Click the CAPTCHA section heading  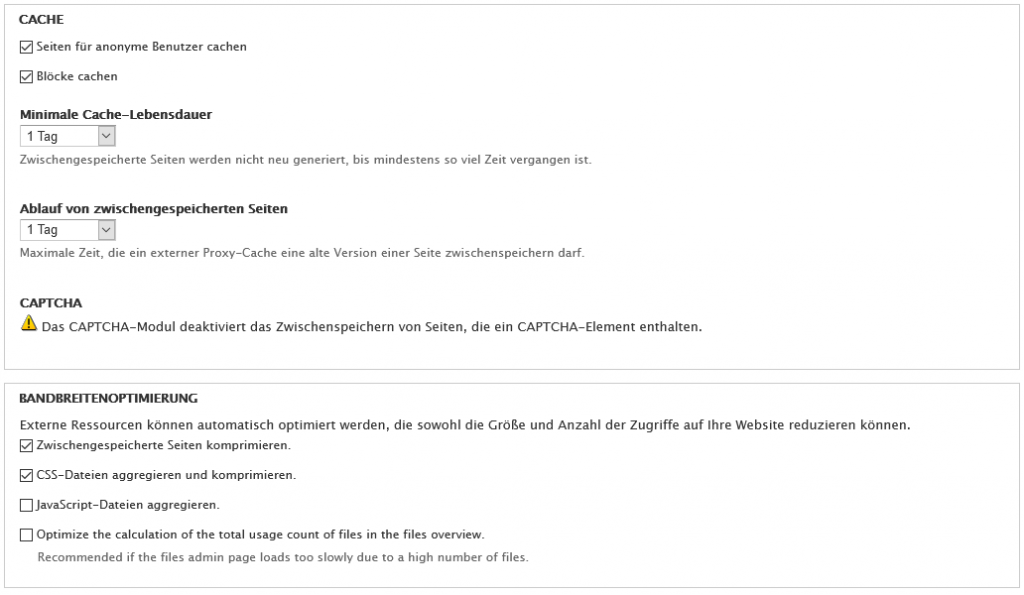50,302
